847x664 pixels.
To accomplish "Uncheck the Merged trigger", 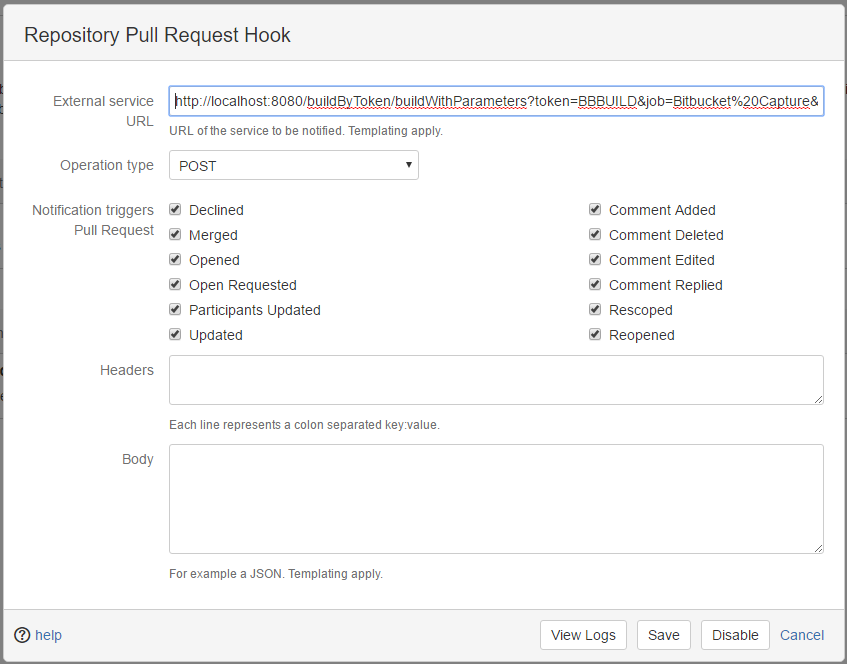I will pos(175,235).
